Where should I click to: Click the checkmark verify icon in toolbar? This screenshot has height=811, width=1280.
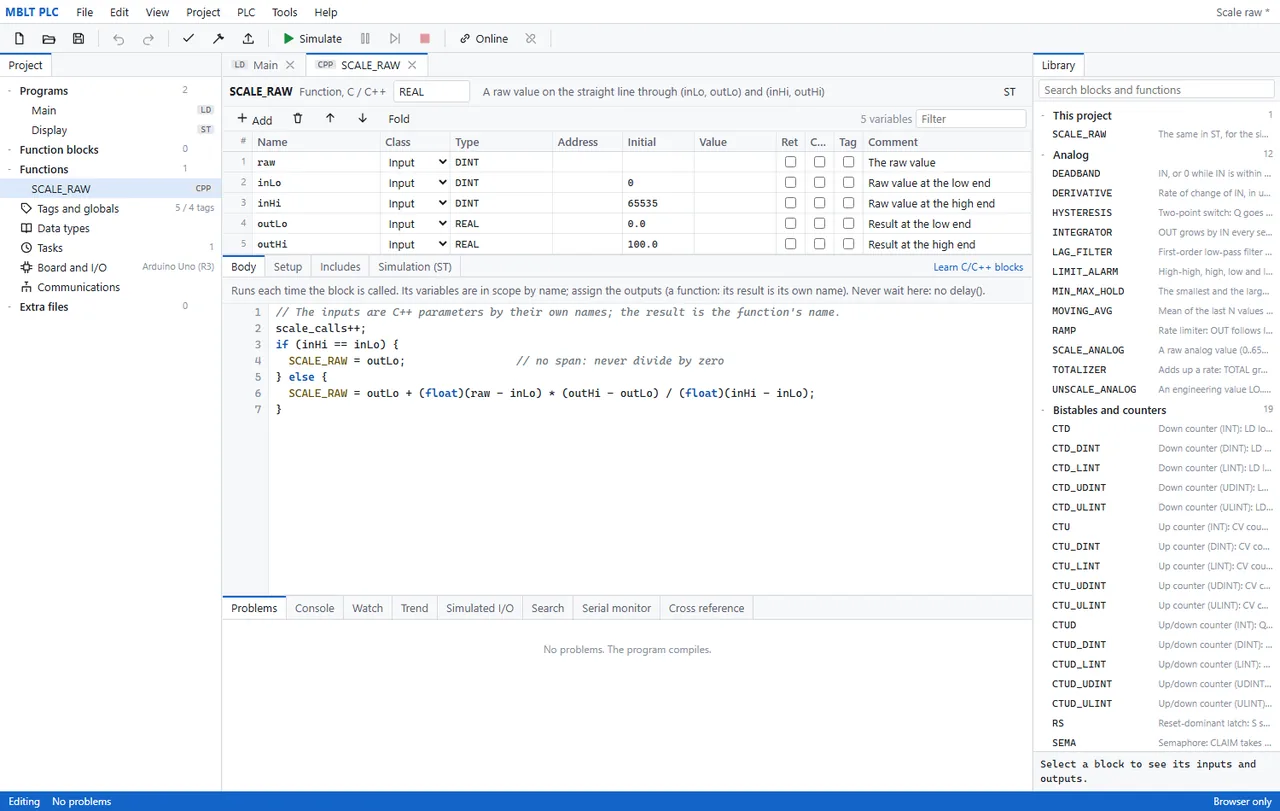click(188, 39)
